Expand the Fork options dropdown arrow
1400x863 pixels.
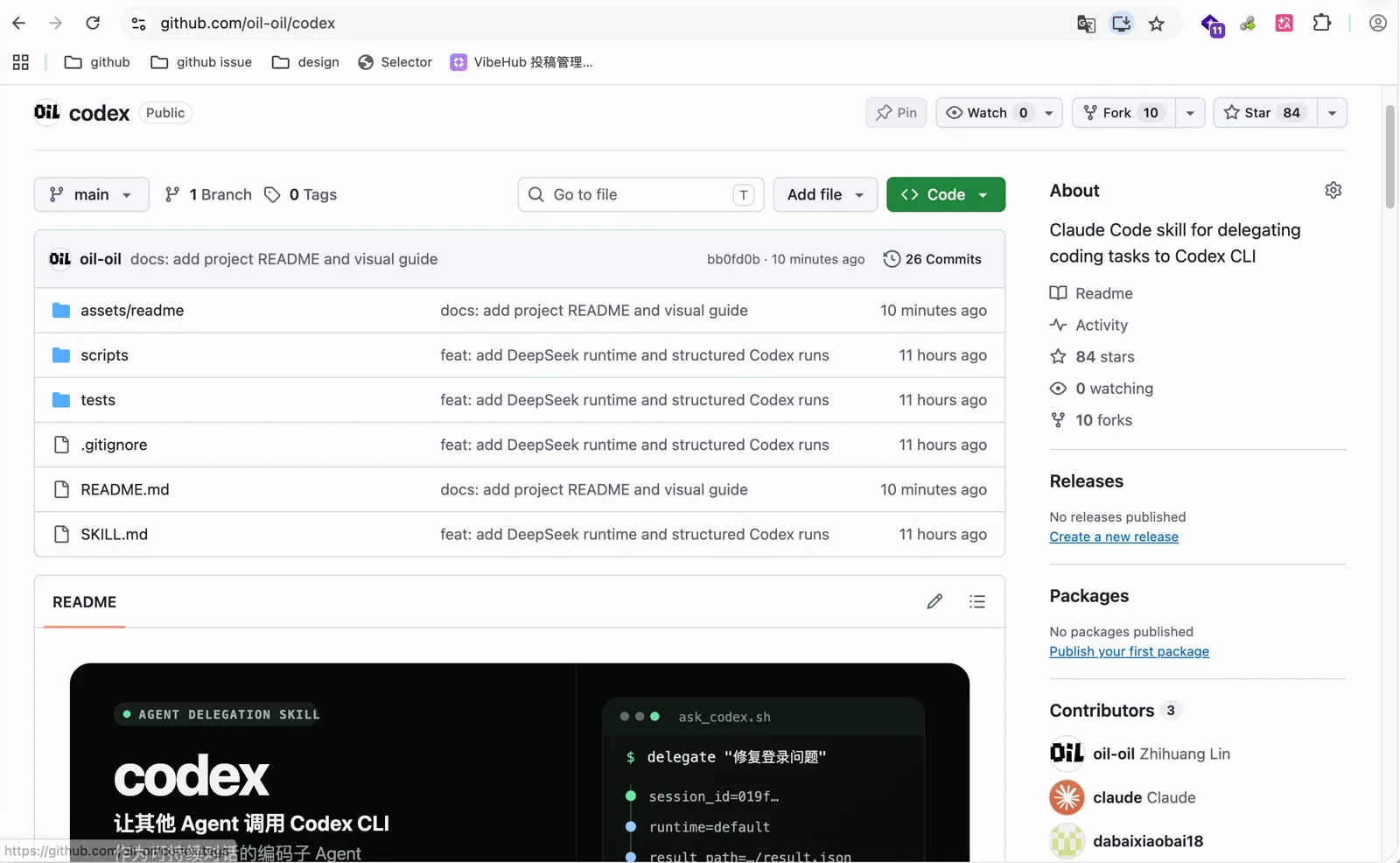[1190, 113]
